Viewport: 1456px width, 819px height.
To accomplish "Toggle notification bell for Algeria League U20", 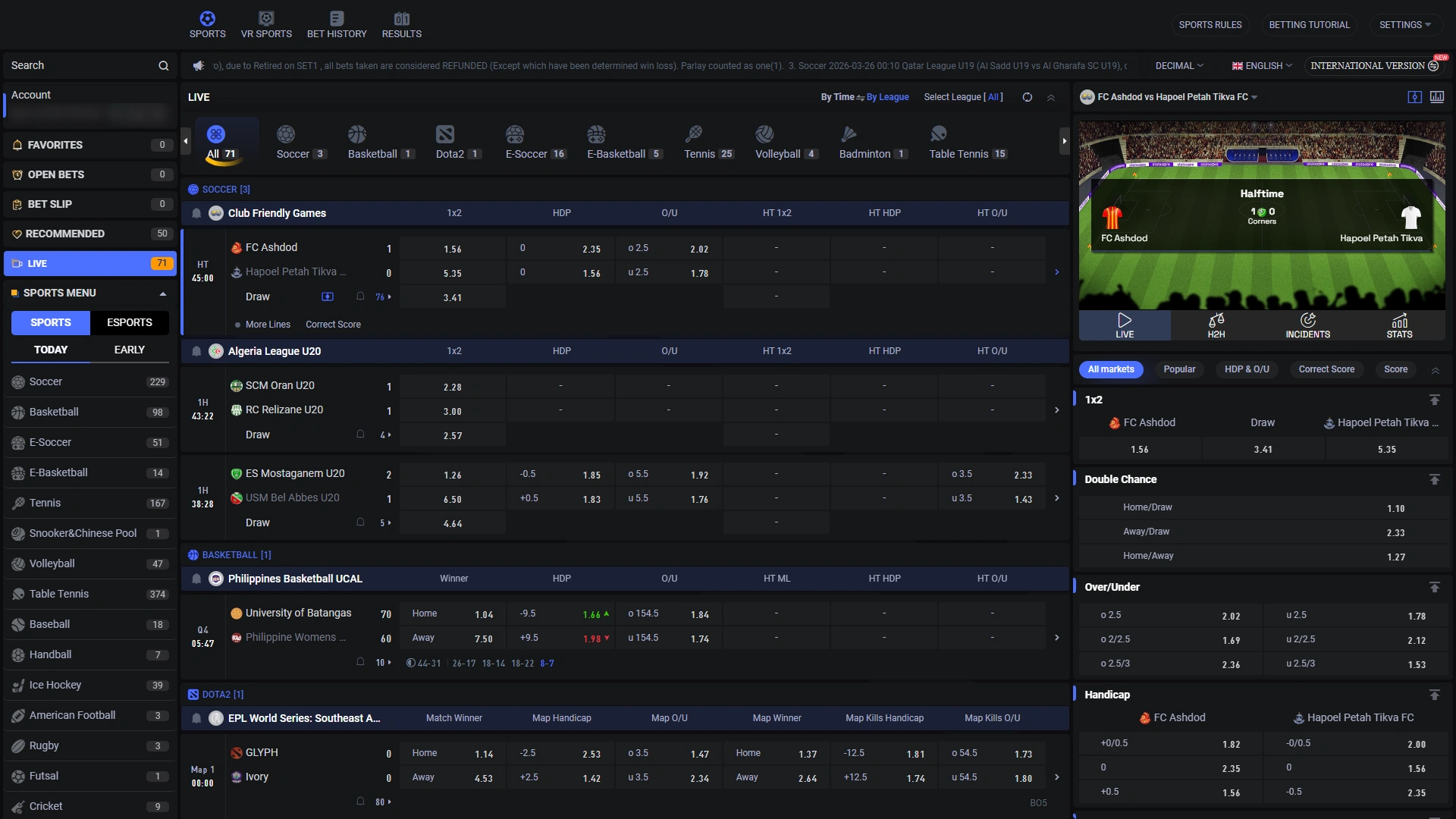I will click(x=196, y=351).
